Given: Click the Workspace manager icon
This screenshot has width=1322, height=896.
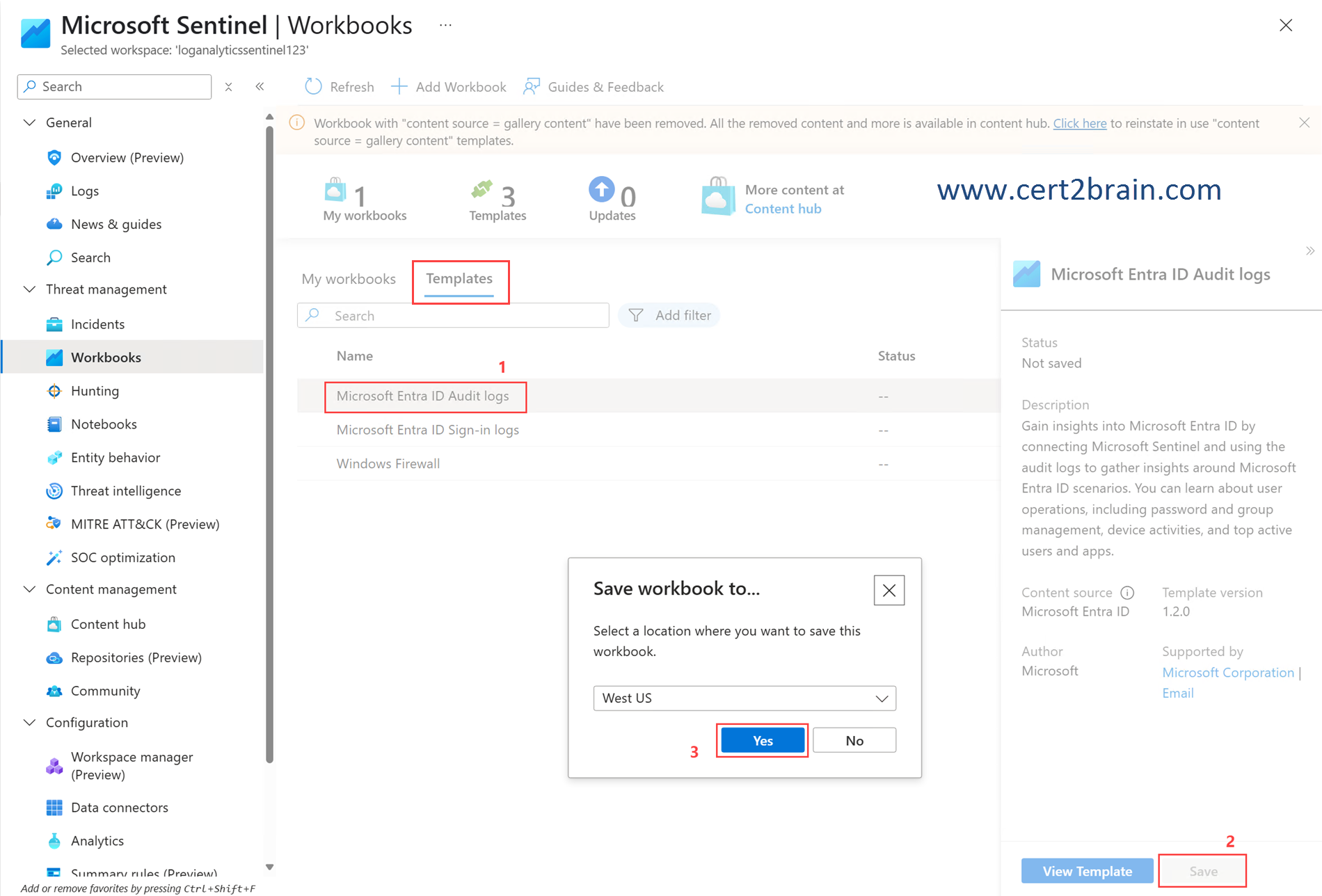Looking at the screenshot, I should pyautogui.click(x=54, y=766).
